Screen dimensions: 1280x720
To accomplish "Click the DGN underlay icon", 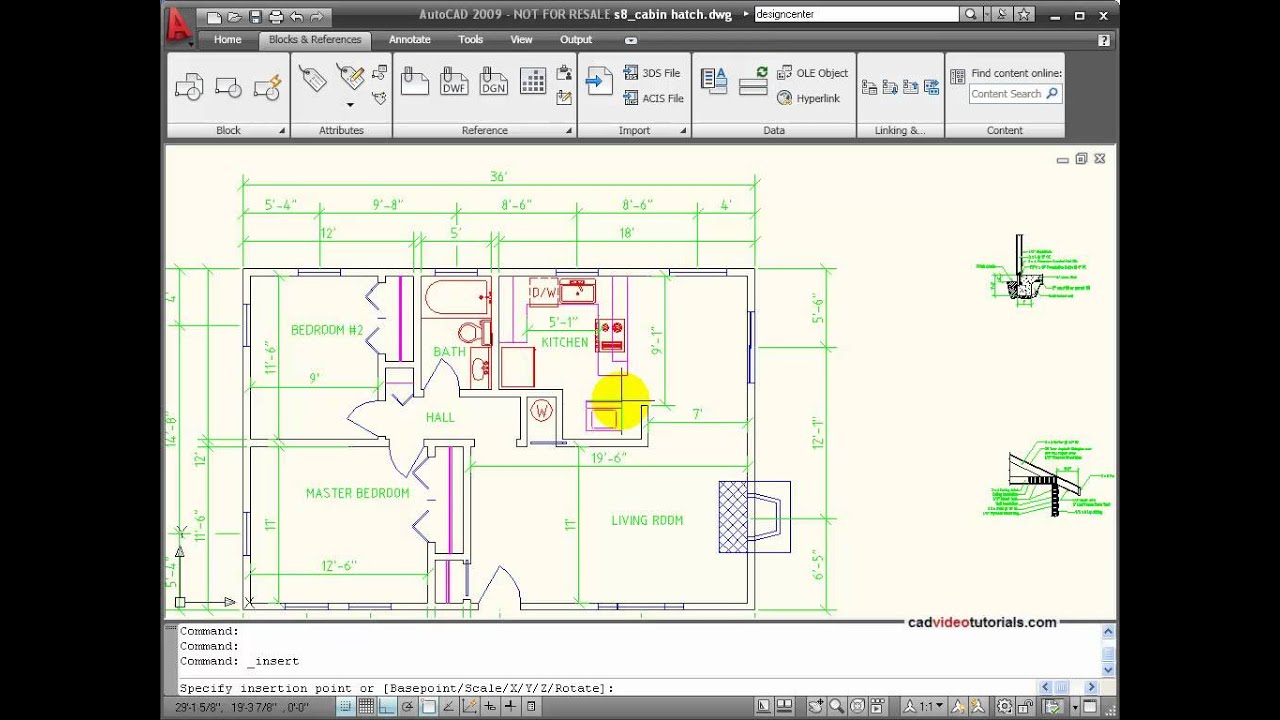I will (493, 81).
